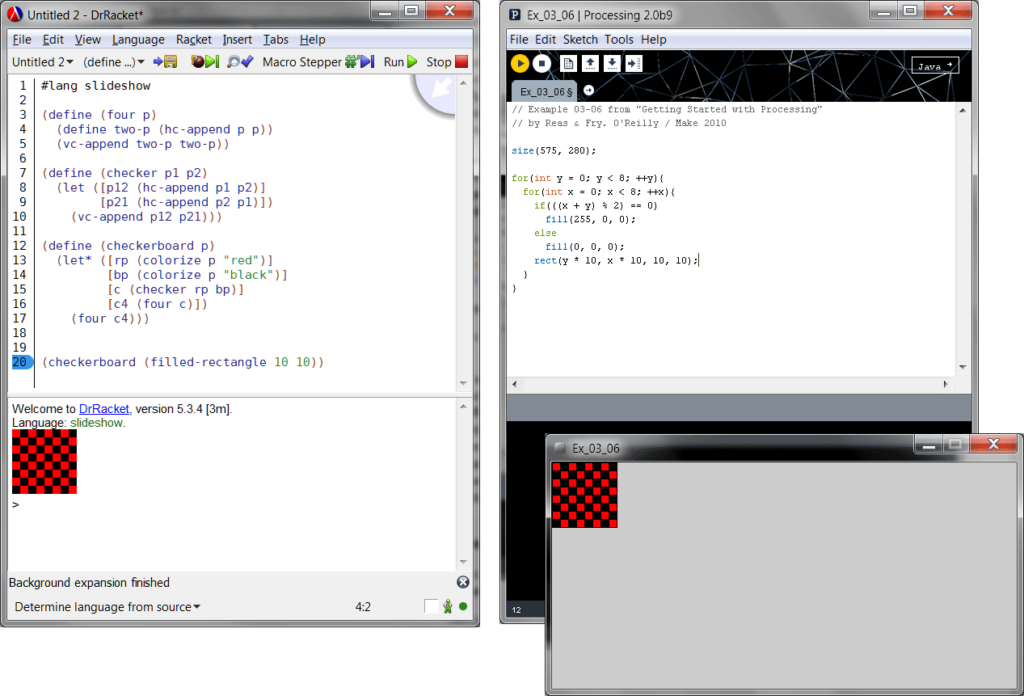Open Determine language from source dropdown
Viewport: 1024px width, 696px height.
[x=107, y=607]
